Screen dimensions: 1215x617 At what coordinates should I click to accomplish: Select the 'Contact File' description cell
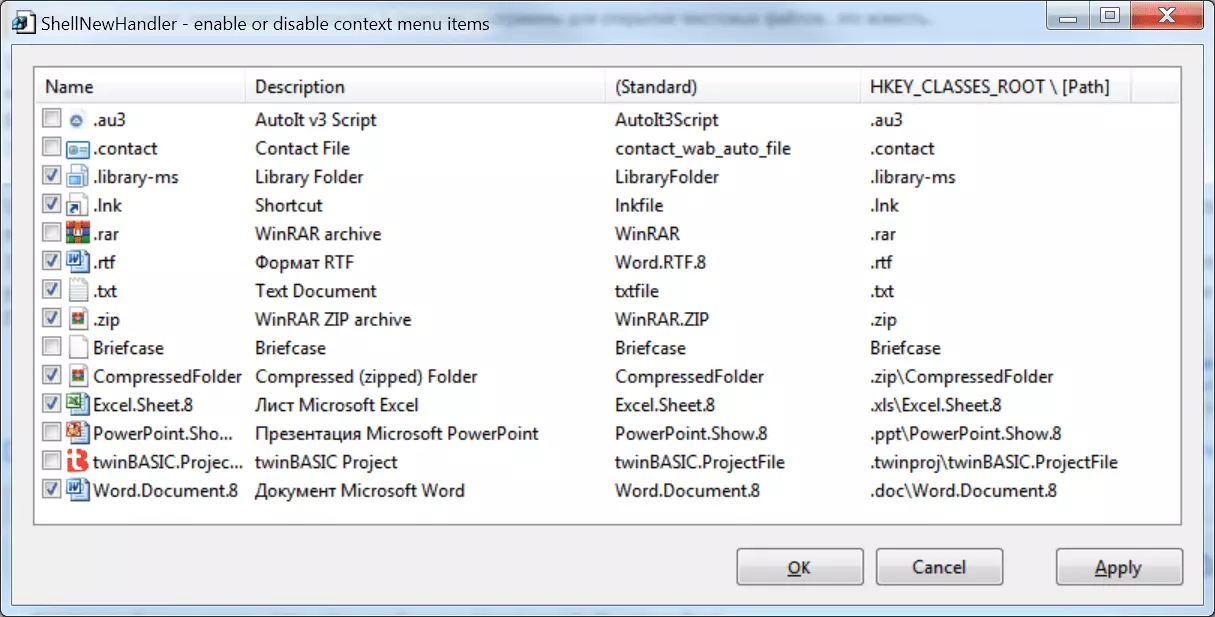tap(302, 149)
